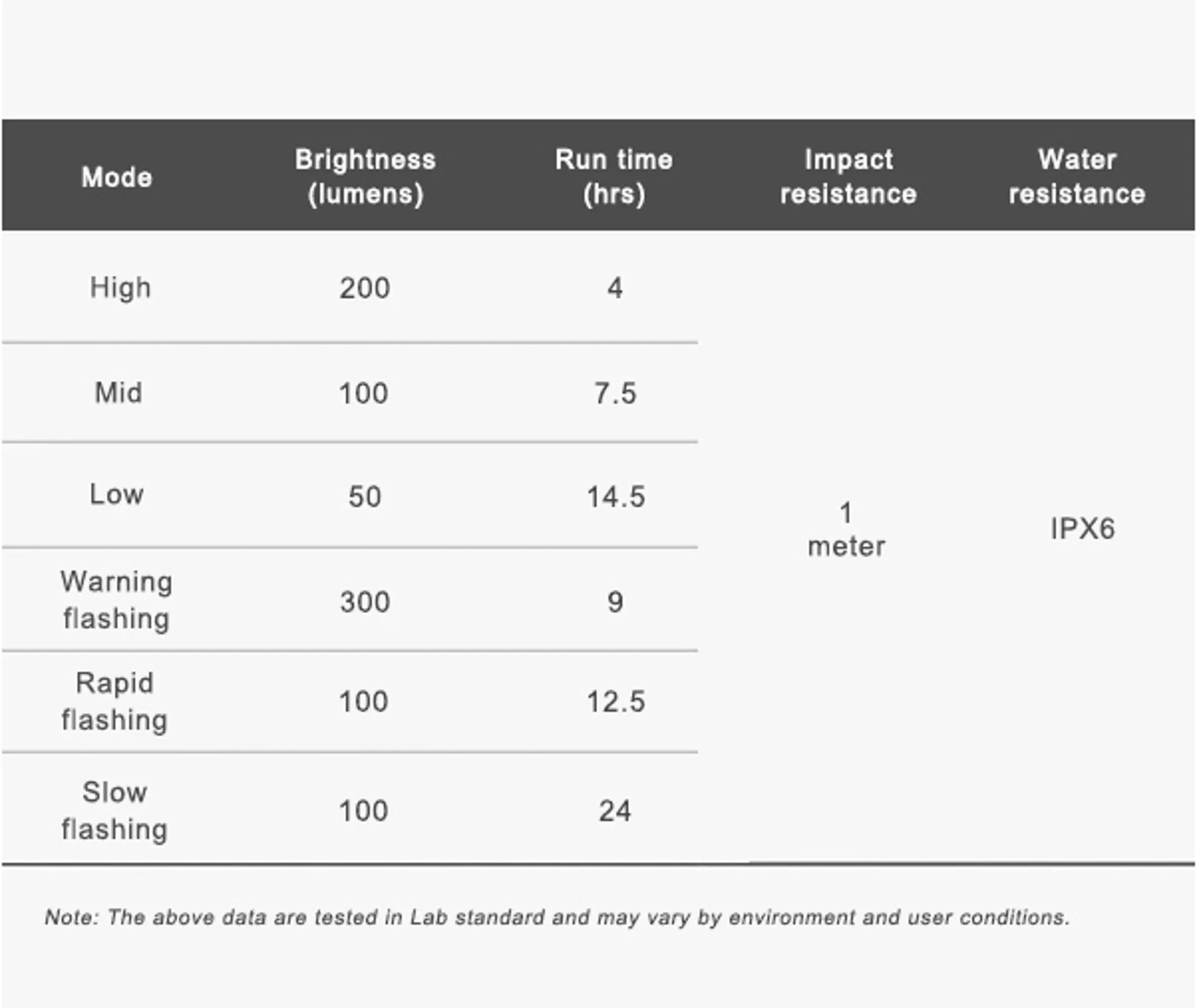Click the 14.5 hours run time
The height and width of the screenshot is (1008, 1199).
[x=616, y=497]
